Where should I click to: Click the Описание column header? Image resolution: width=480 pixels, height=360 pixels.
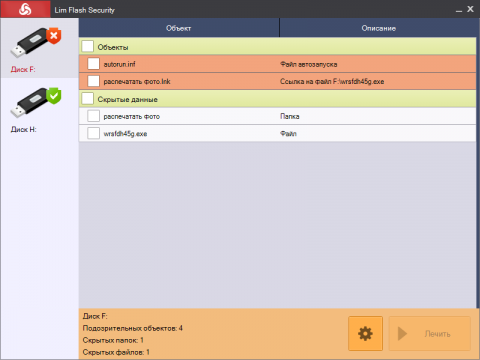click(378, 28)
